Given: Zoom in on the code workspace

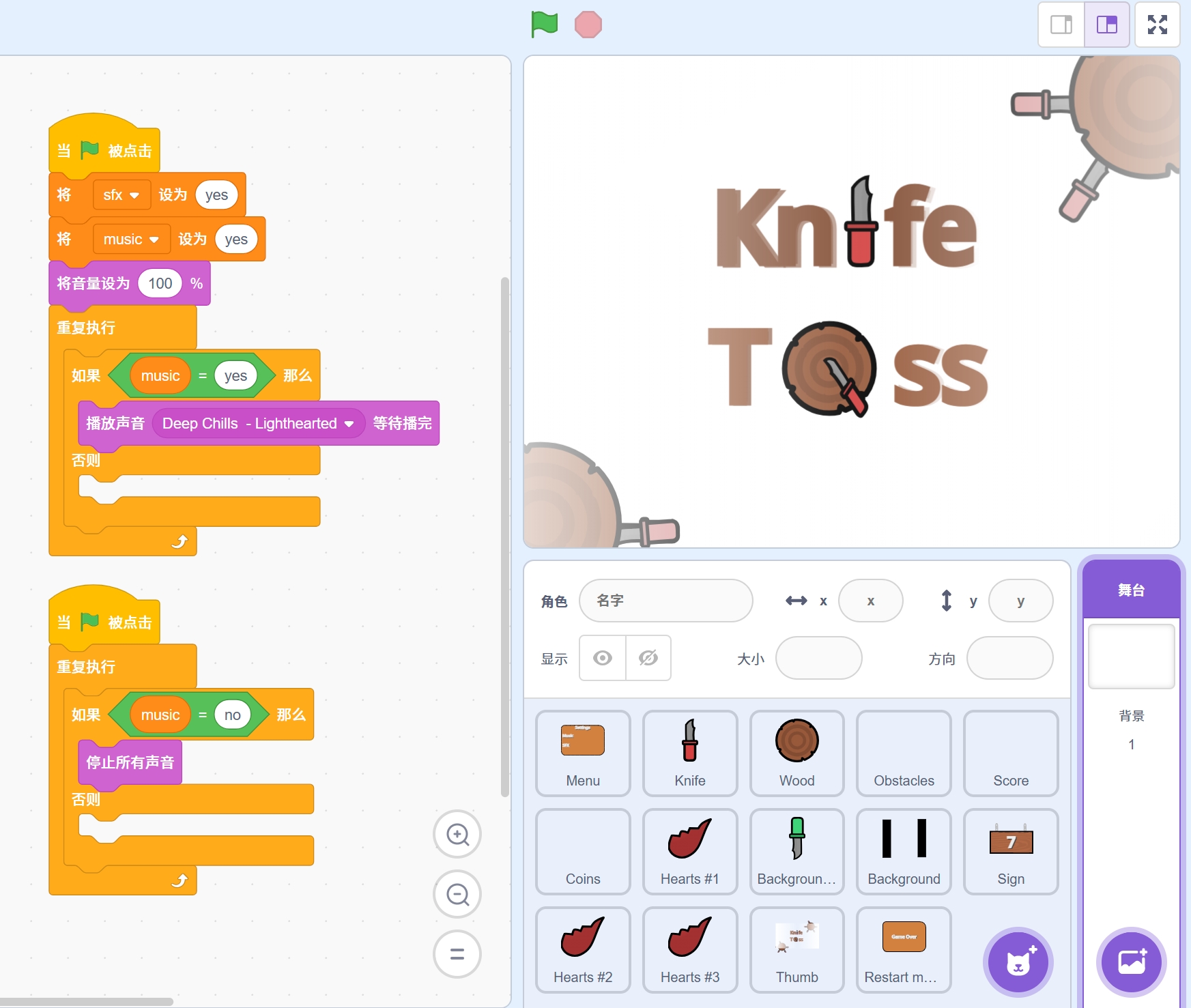Looking at the screenshot, I should coord(457,834).
